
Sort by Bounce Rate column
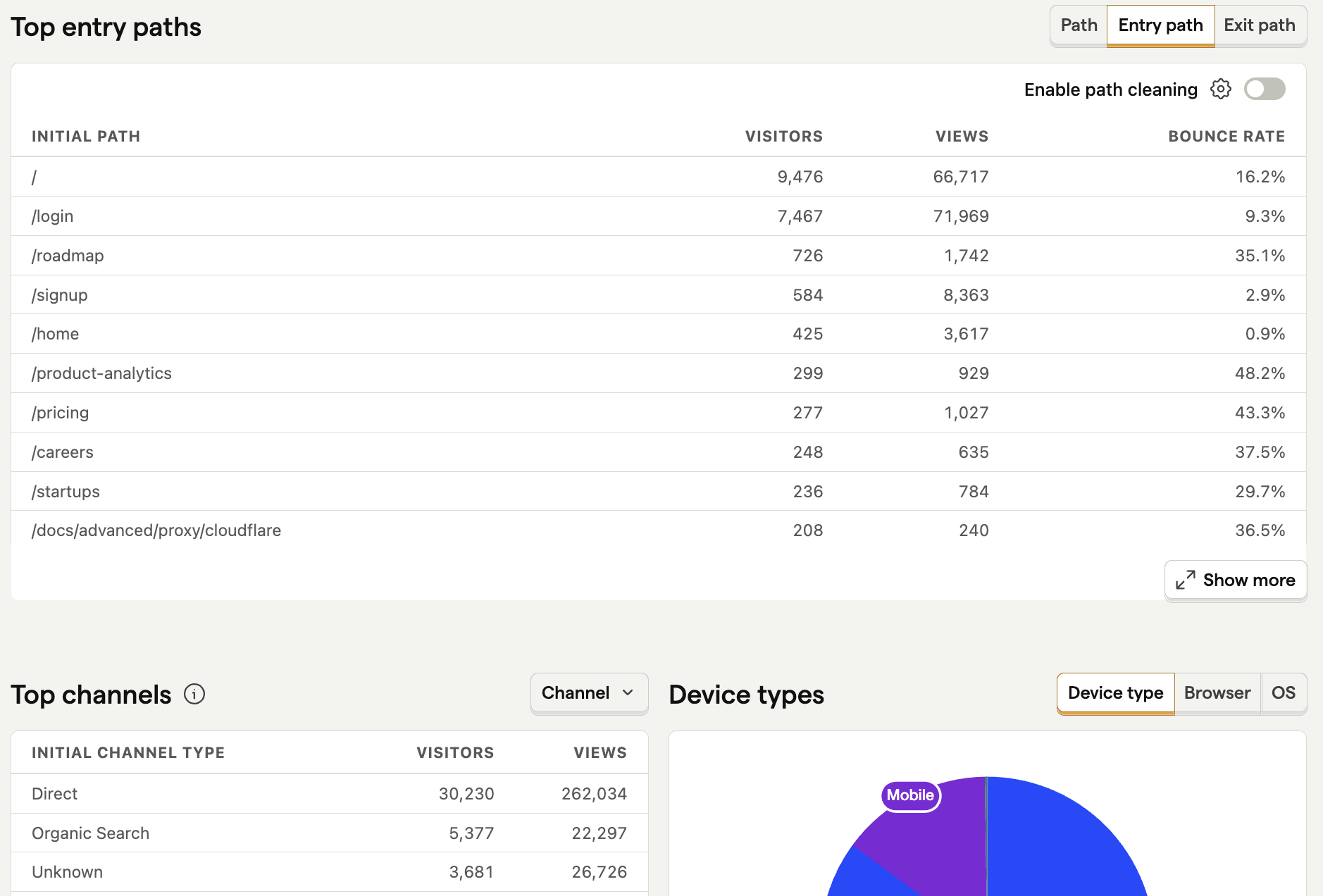point(1226,137)
